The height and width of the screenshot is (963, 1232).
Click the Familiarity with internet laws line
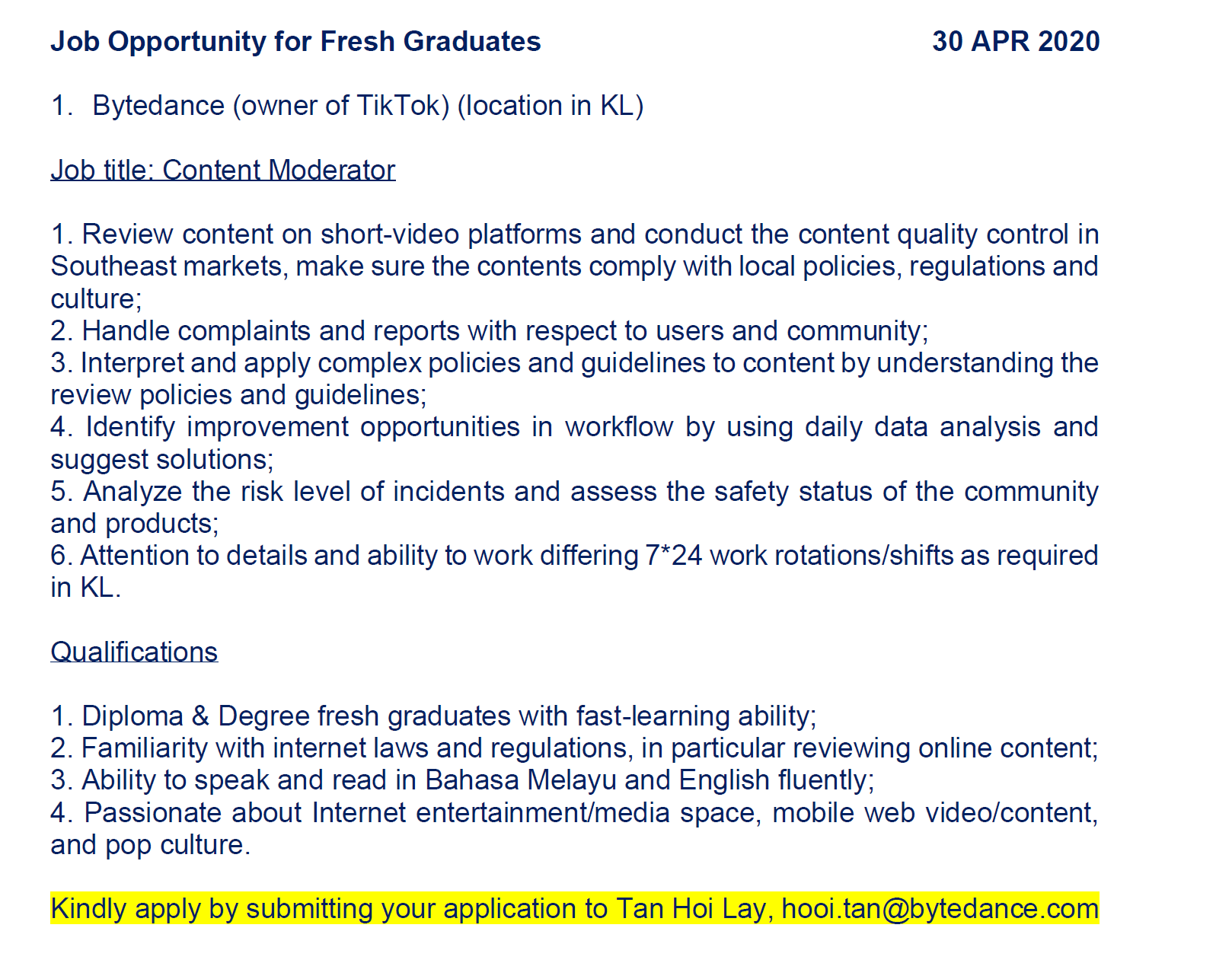coord(575,748)
